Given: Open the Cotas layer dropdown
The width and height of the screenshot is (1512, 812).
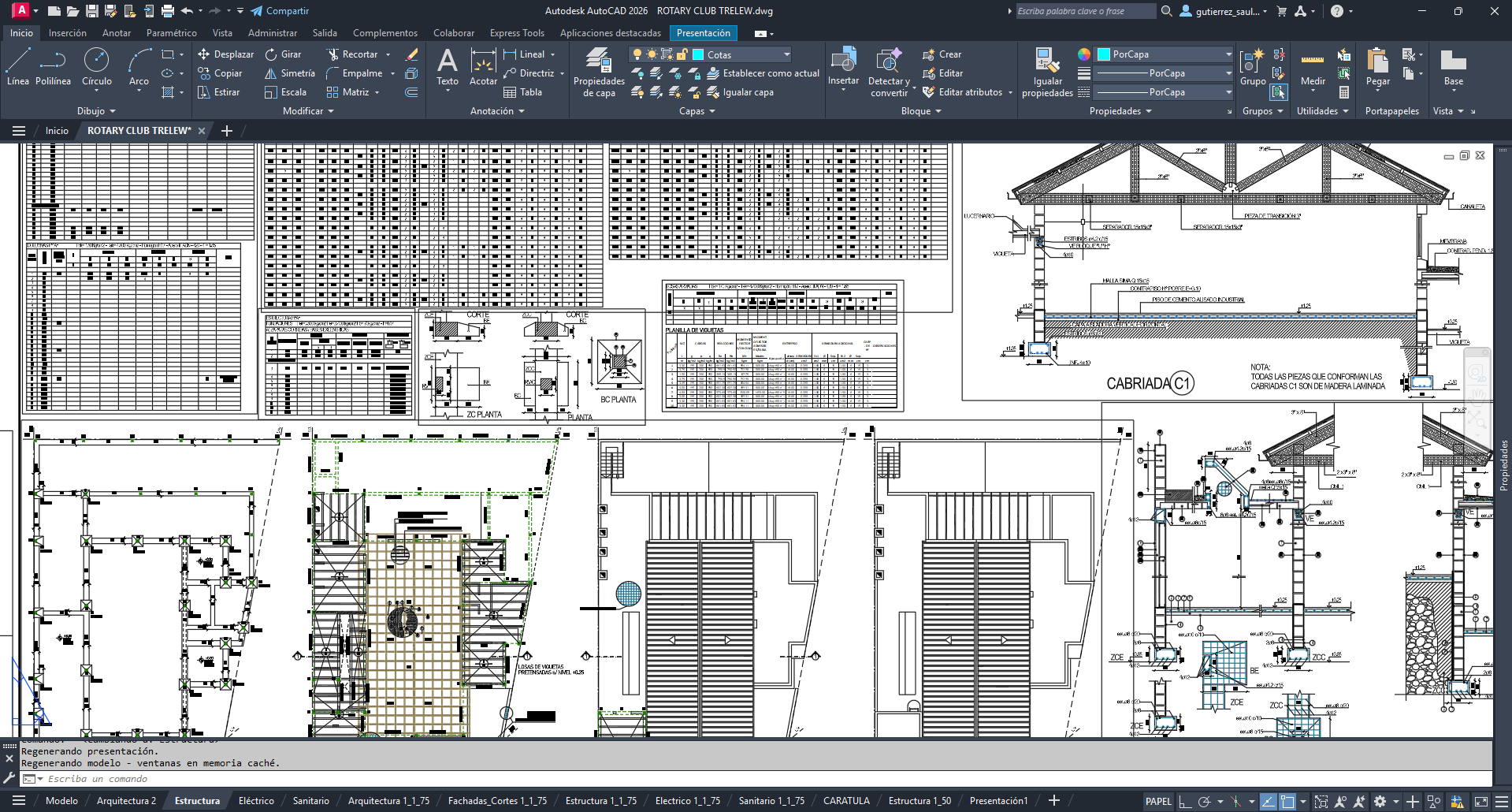Looking at the screenshot, I should [785, 54].
